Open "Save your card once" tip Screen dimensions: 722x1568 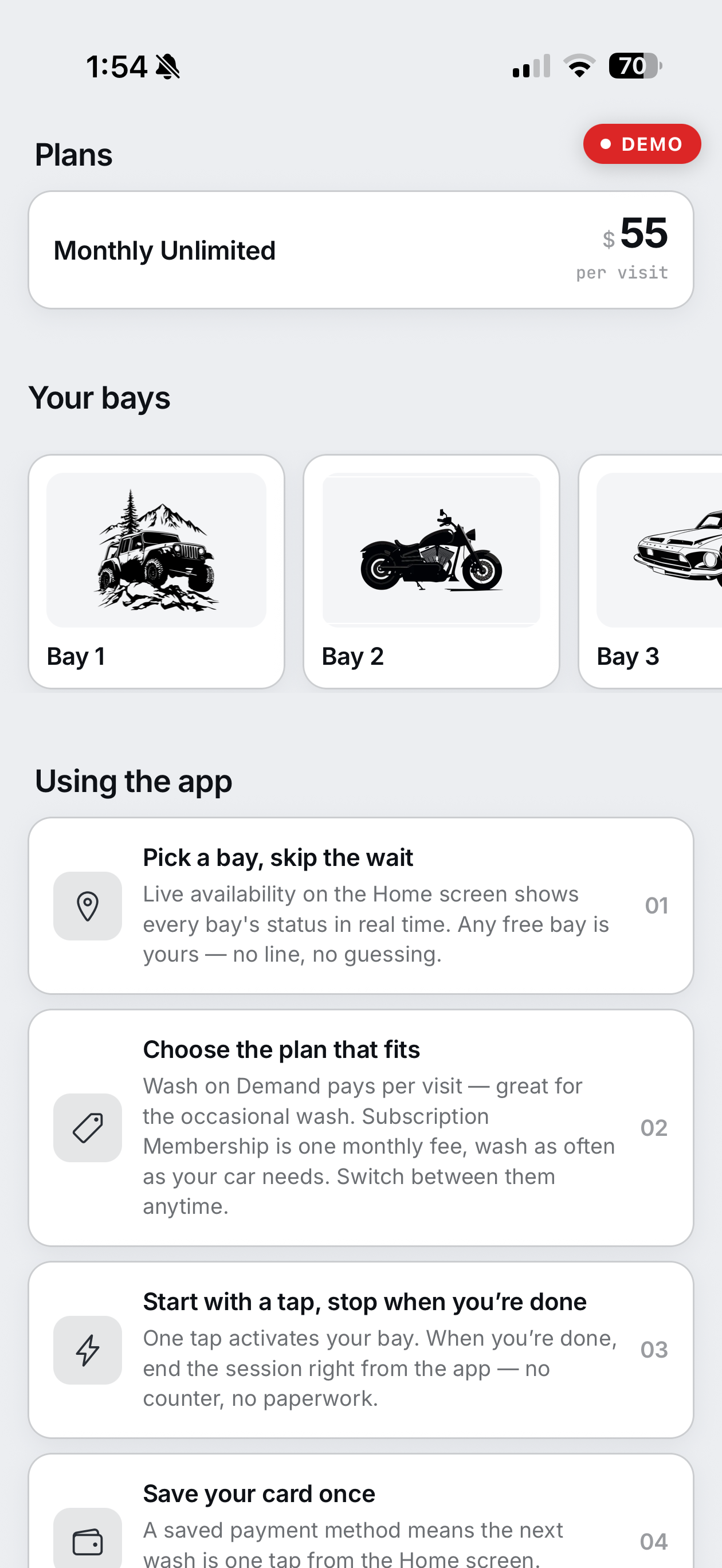coord(361,1511)
